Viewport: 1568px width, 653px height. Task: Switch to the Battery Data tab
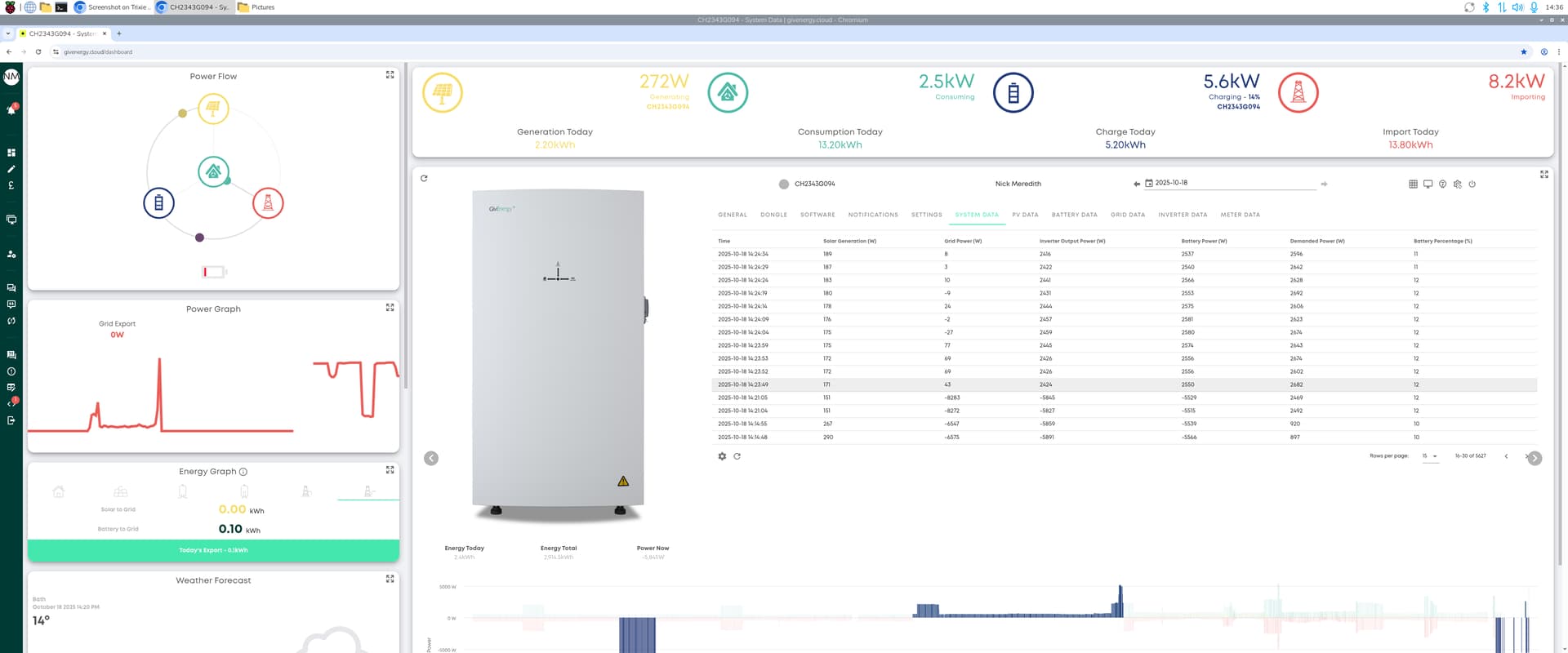1074,215
